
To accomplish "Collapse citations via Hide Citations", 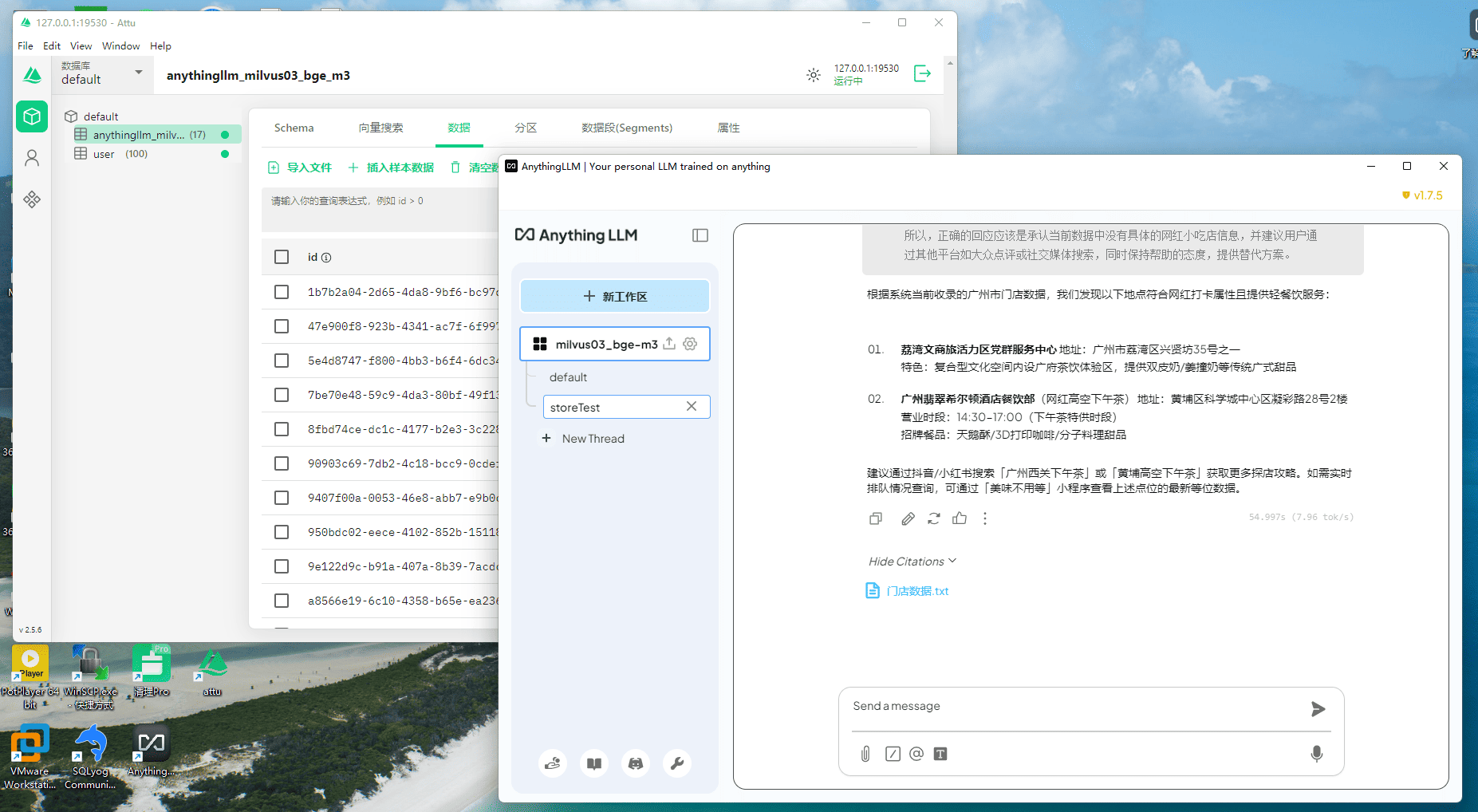I will (x=911, y=562).
